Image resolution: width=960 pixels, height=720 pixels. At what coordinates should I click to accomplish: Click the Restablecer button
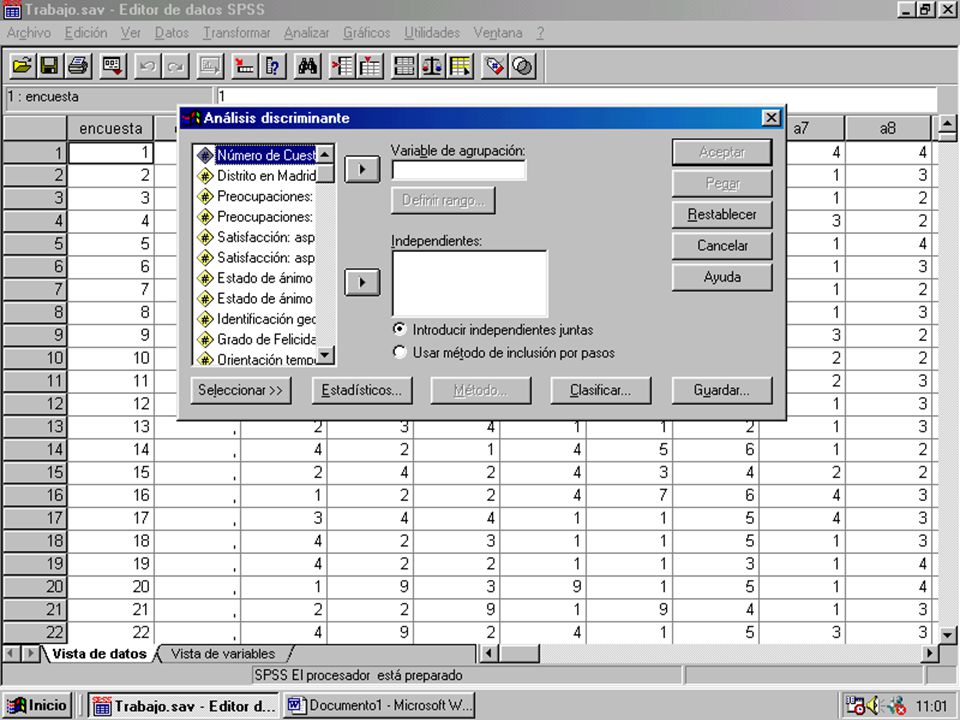(x=722, y=214)
